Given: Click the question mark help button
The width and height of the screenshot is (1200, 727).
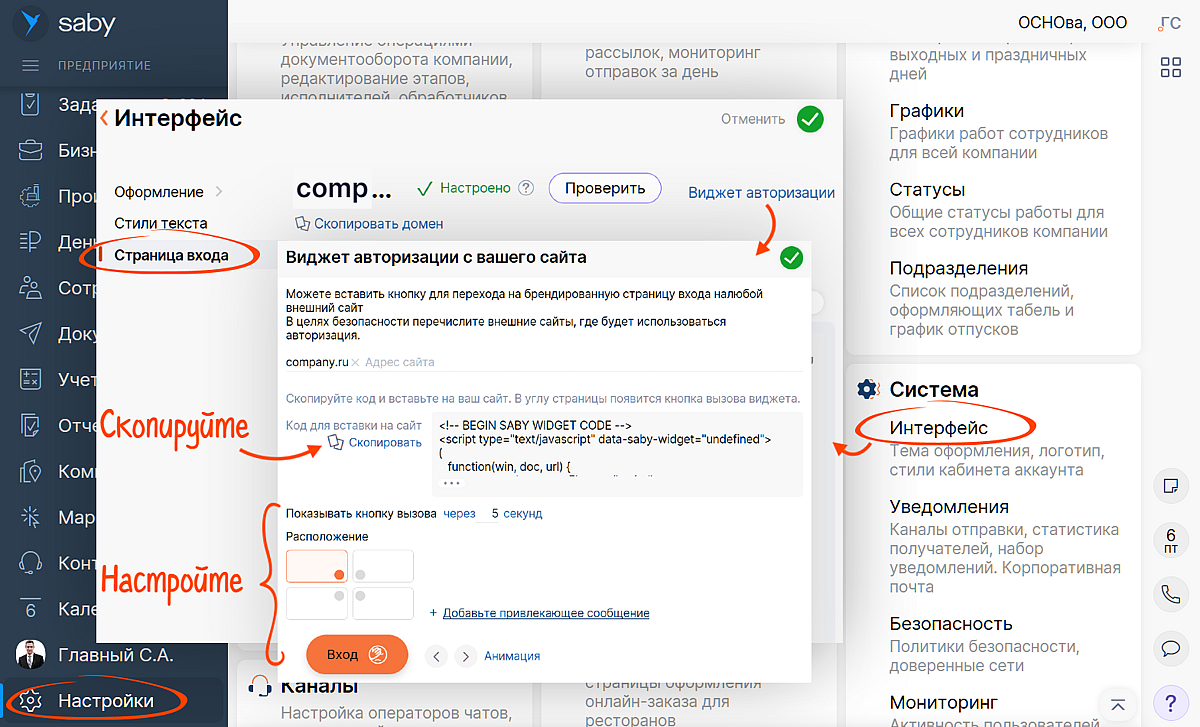Looking at the screenshot, I should click(1170, 700).
